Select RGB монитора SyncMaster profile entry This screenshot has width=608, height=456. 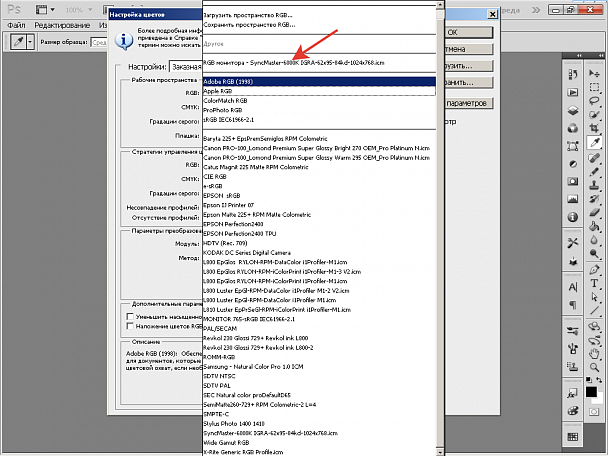click(320, 62)
